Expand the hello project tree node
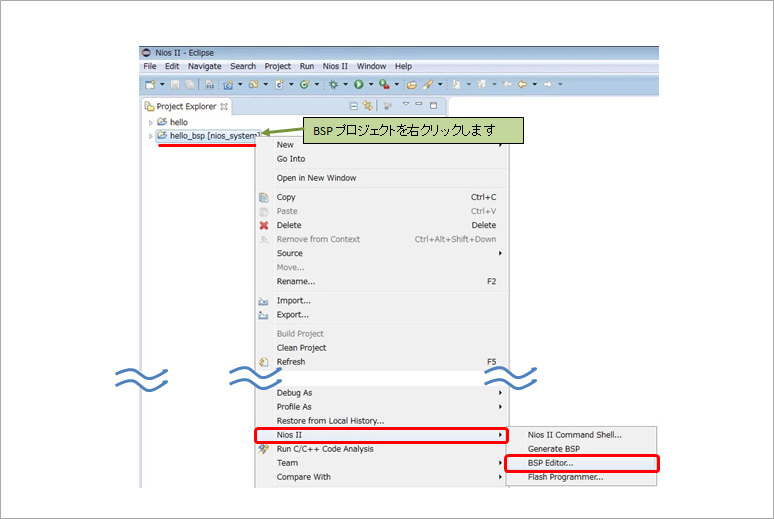774x519 pixels. coord(151,122)
